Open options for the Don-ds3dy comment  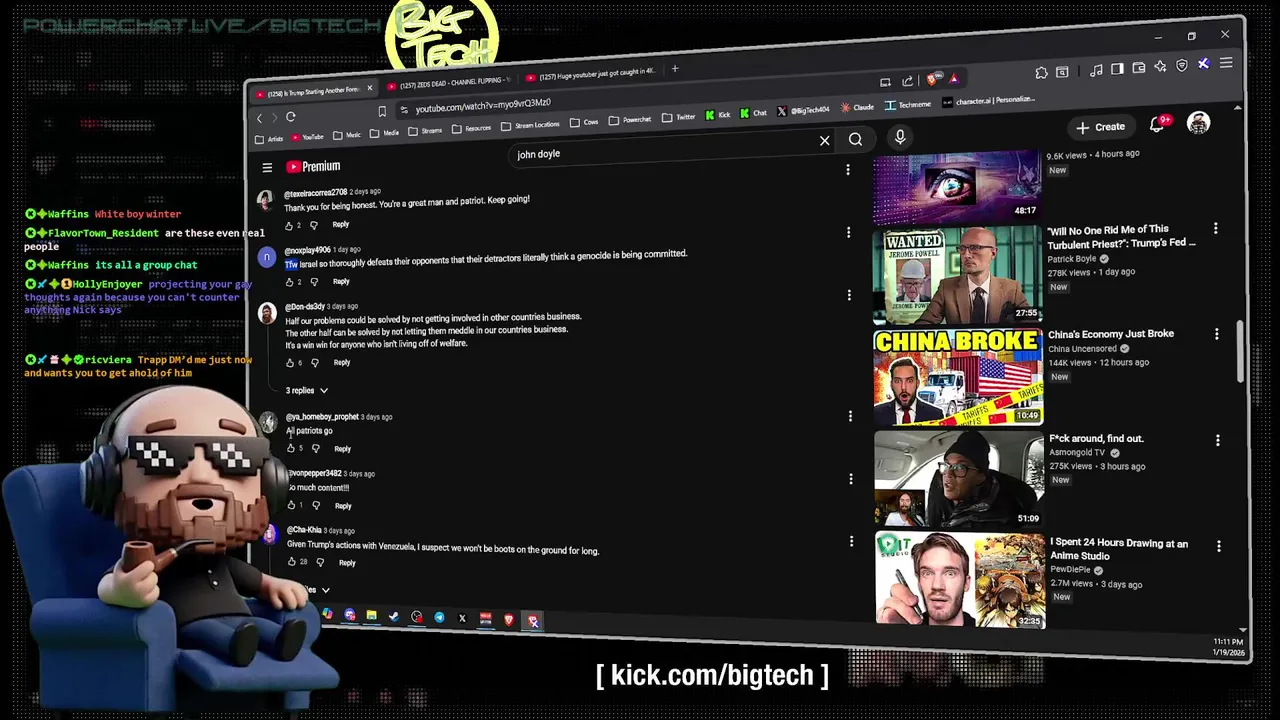pyautogui.click(x=849, y=296)
